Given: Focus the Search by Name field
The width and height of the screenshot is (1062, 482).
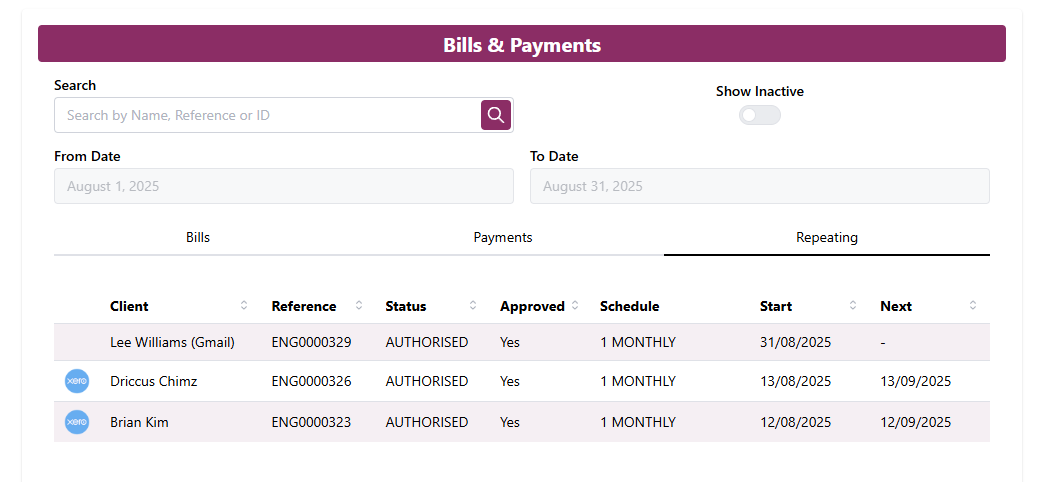Looking at the screenshot, I should click(x=267, y=115).
